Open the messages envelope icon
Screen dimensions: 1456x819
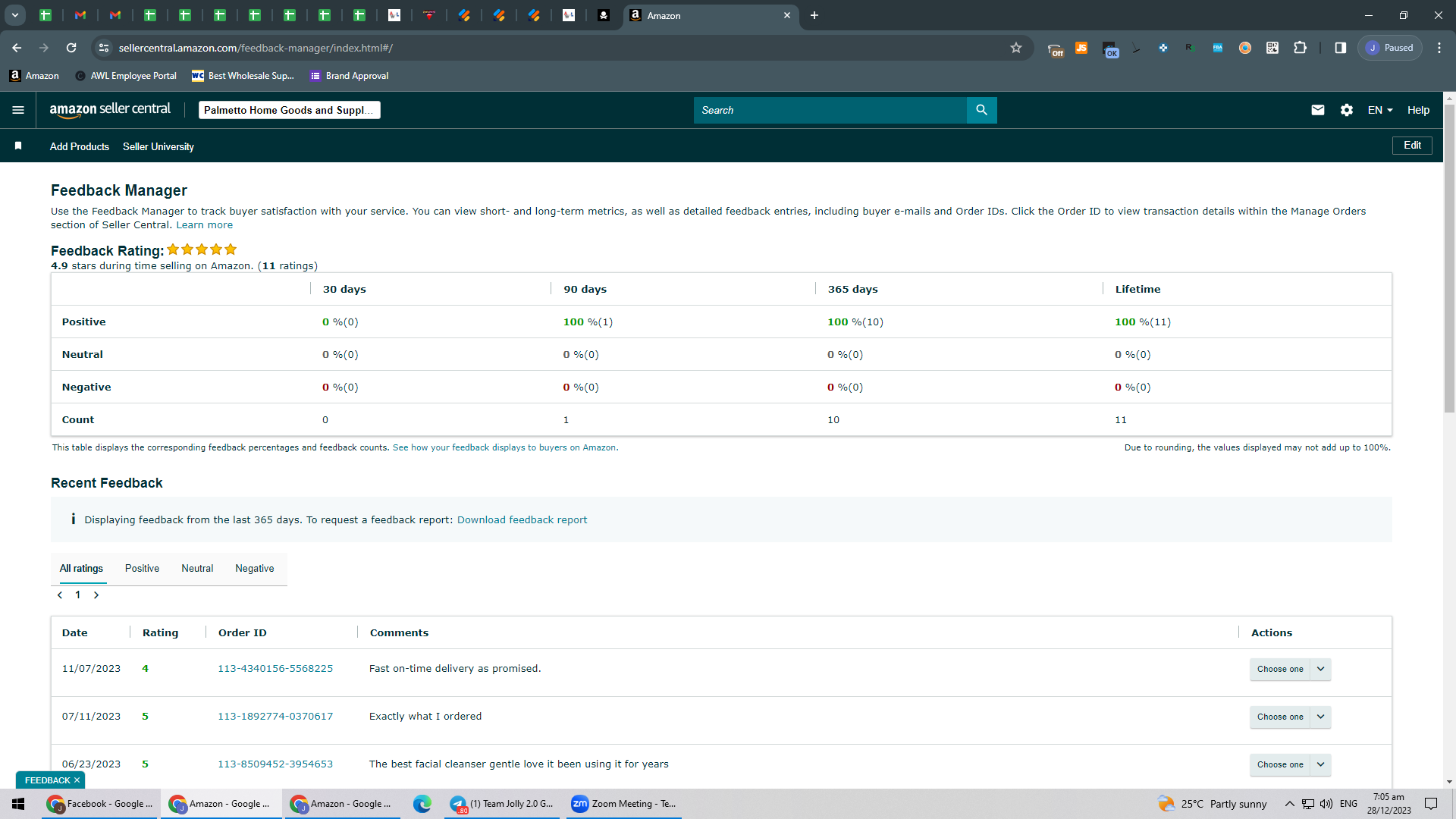[x=1318, y=110]
